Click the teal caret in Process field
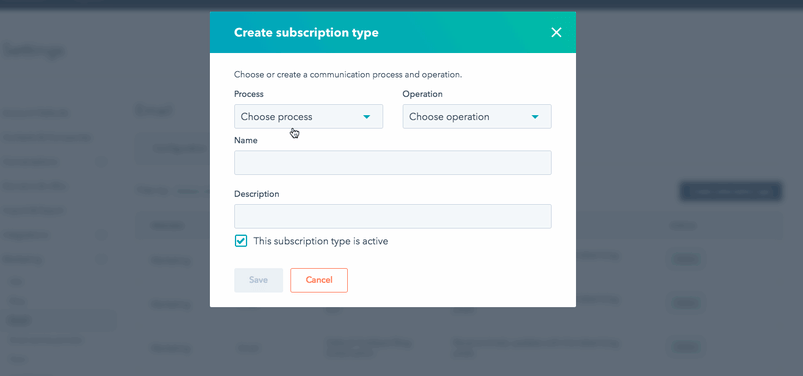The width and height of the screenshot is (803, 376). [367, 117]
